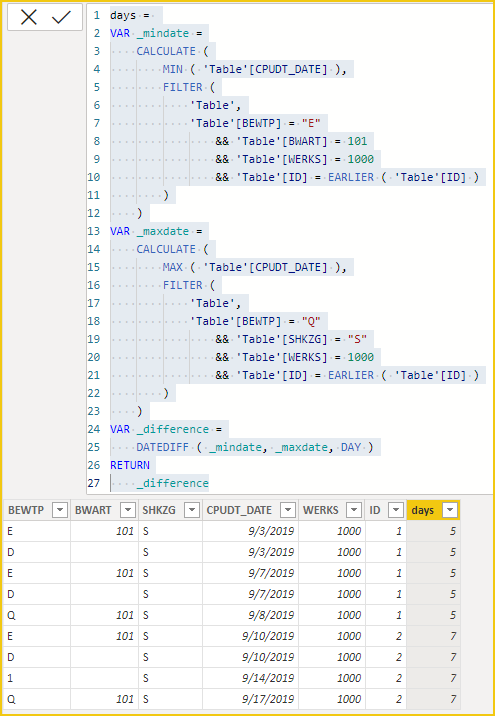Open the CPUDT_DATE column filter dropdown
495x716 pixels.
288,510
